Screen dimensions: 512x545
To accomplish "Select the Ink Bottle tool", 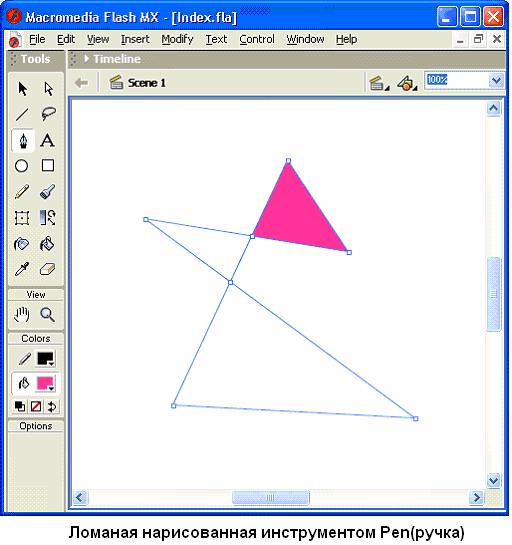I will (x=22, y=244).
